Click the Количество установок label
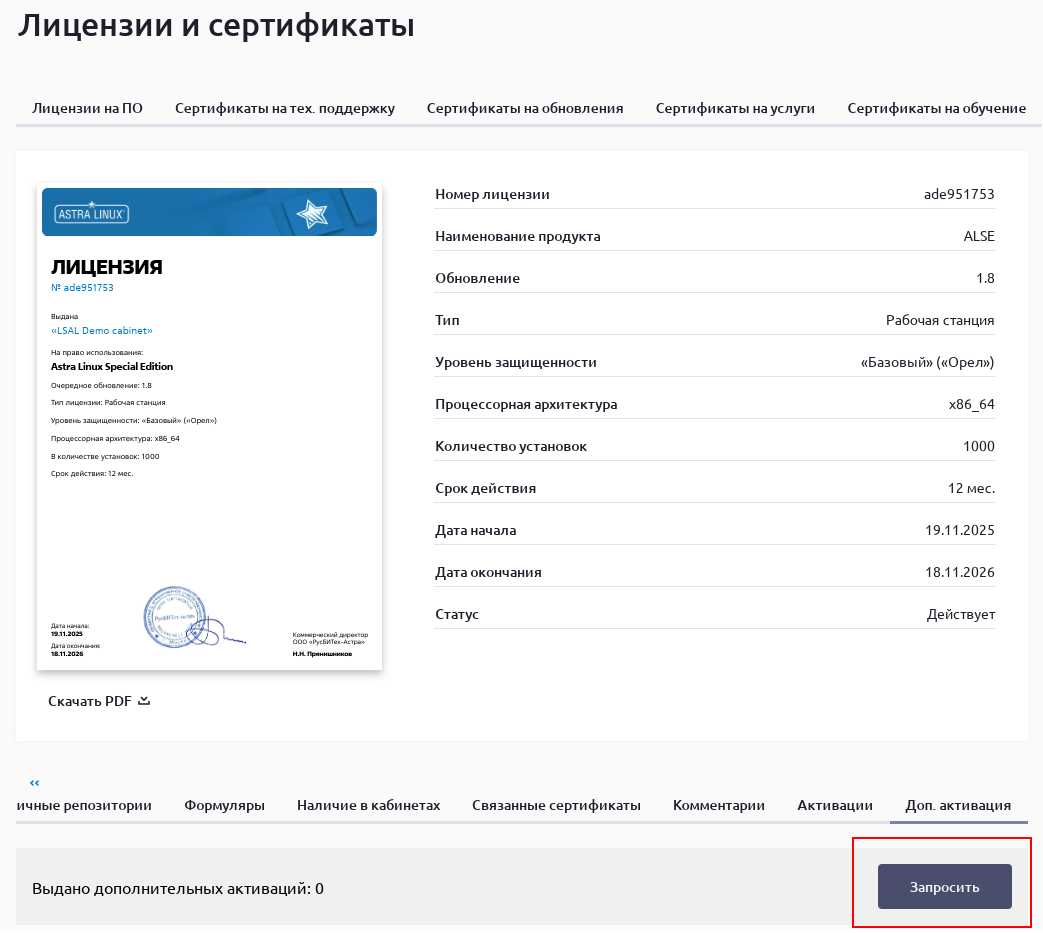Screen dimensions: 1043x933 511,446
